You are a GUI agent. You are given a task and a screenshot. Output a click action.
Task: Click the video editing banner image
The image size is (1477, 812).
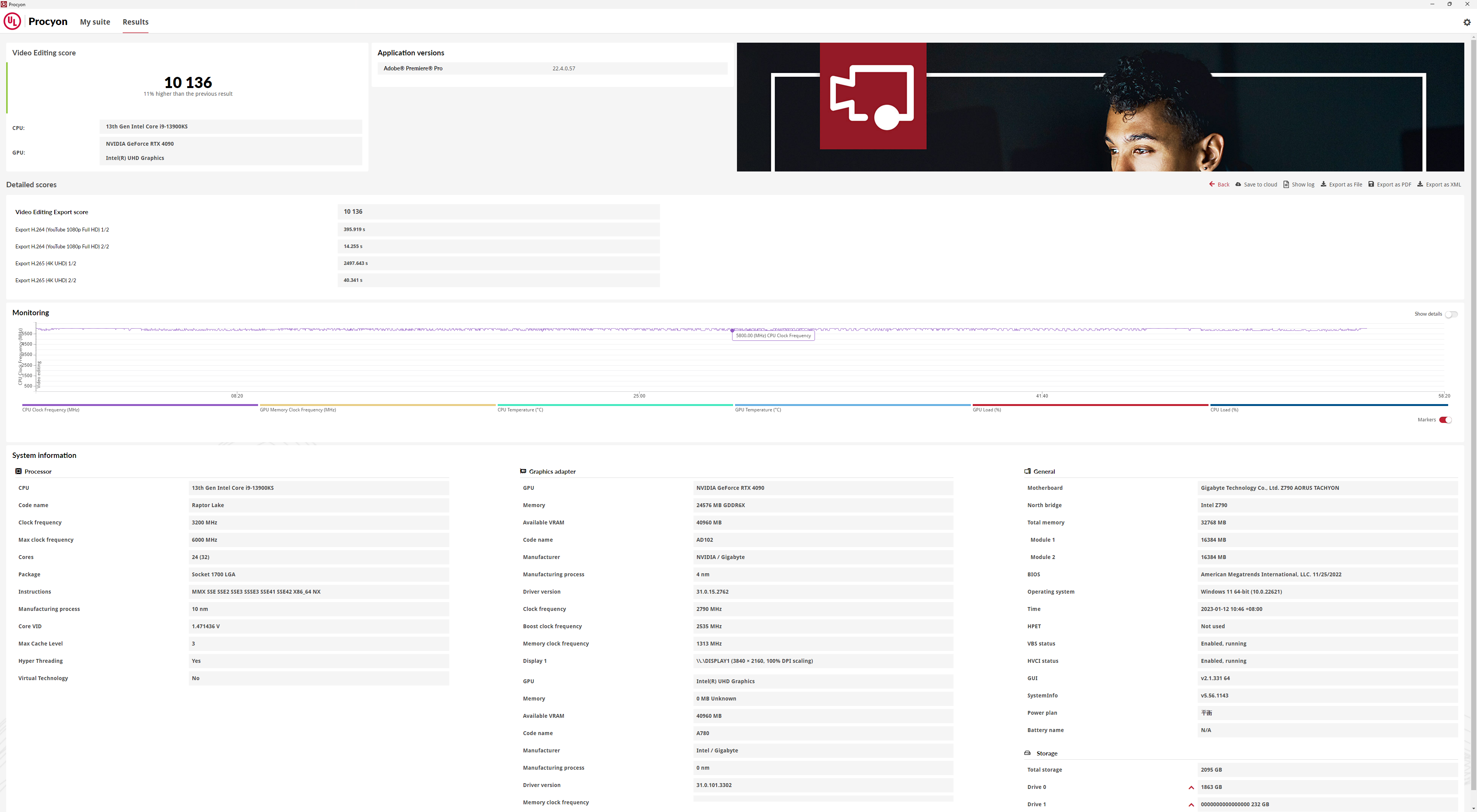coord(1100,107)
